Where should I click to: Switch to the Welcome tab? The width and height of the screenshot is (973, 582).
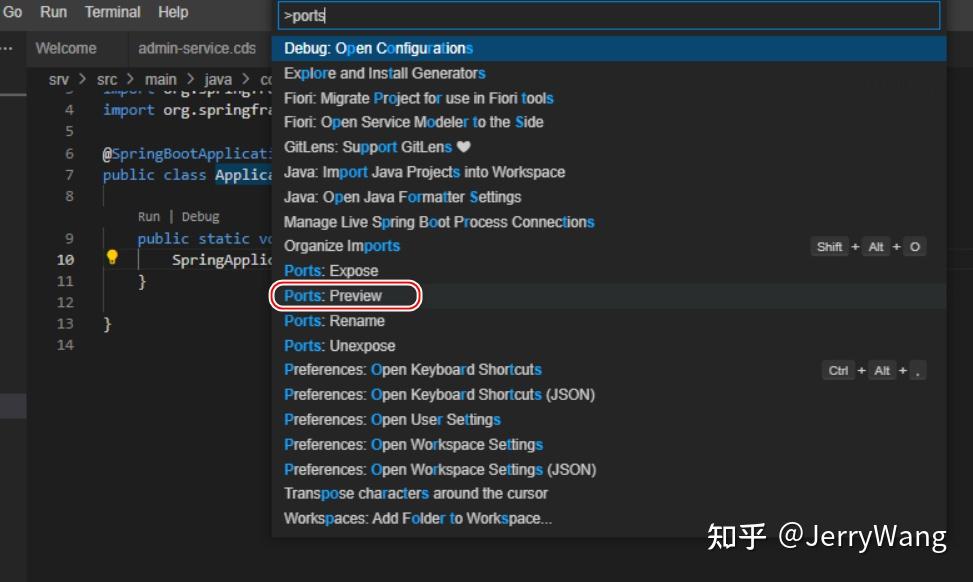click(66, 48)
